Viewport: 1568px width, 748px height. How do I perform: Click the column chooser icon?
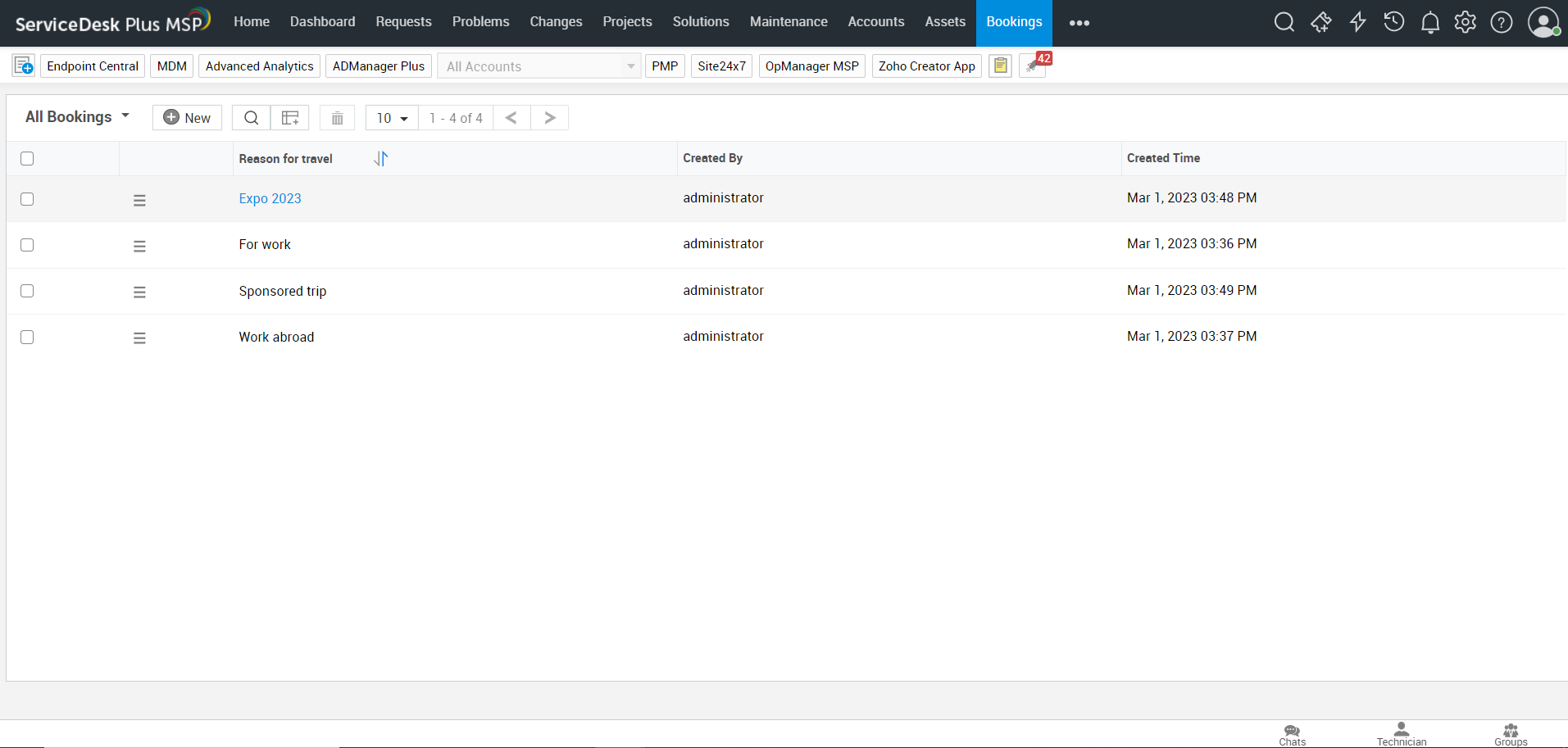(x=289, y=117)
